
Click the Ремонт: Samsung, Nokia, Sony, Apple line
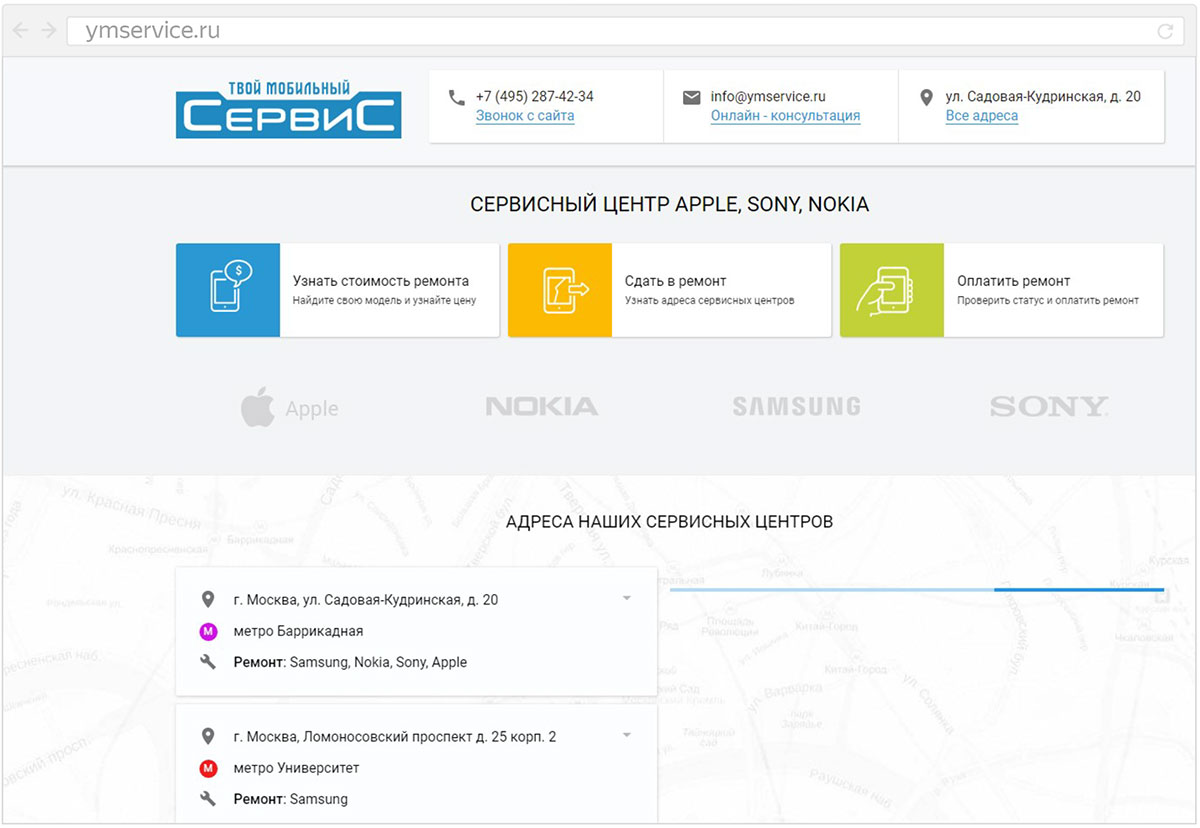coord(350,662)
